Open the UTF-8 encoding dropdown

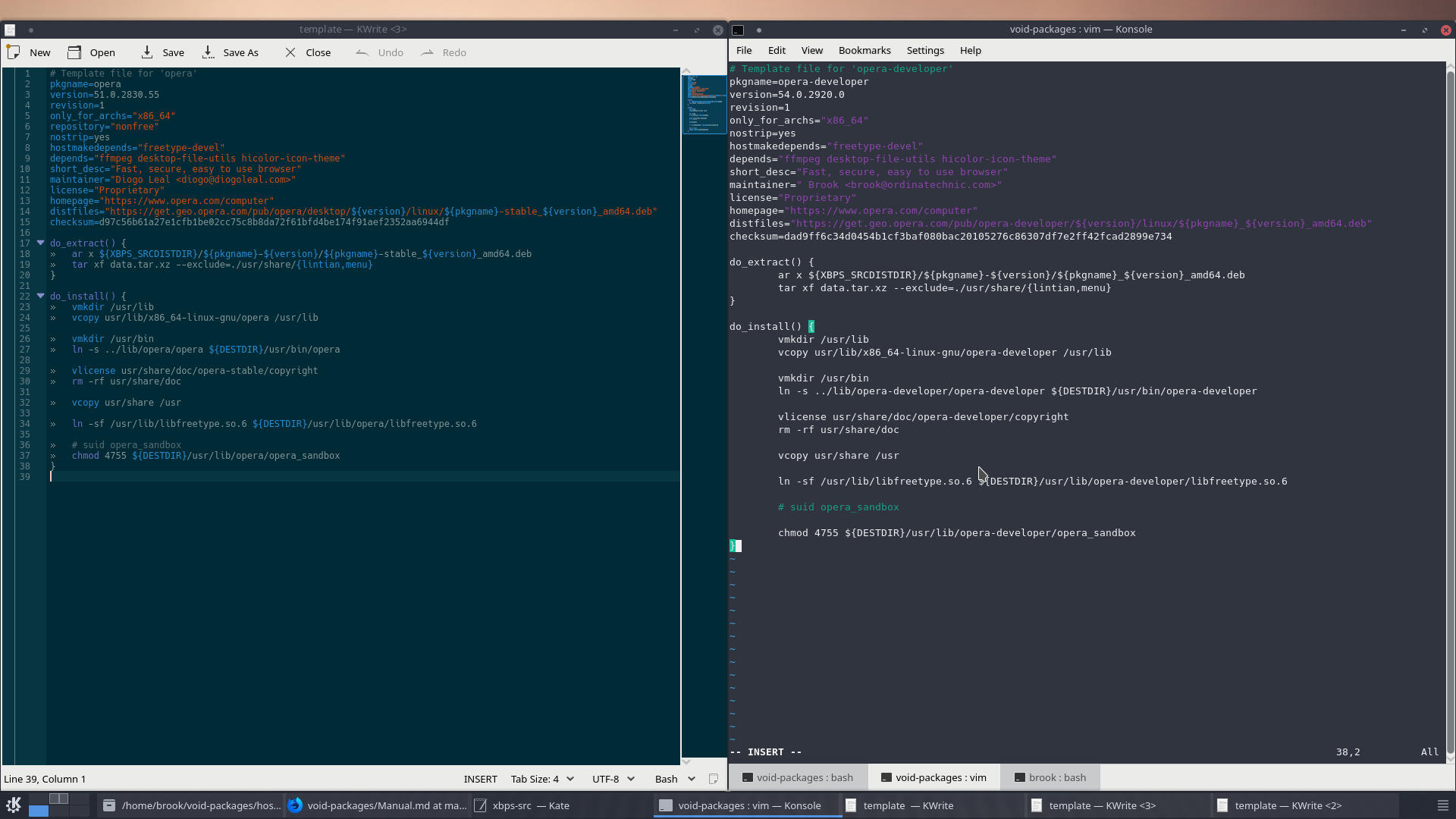[613, 779]
